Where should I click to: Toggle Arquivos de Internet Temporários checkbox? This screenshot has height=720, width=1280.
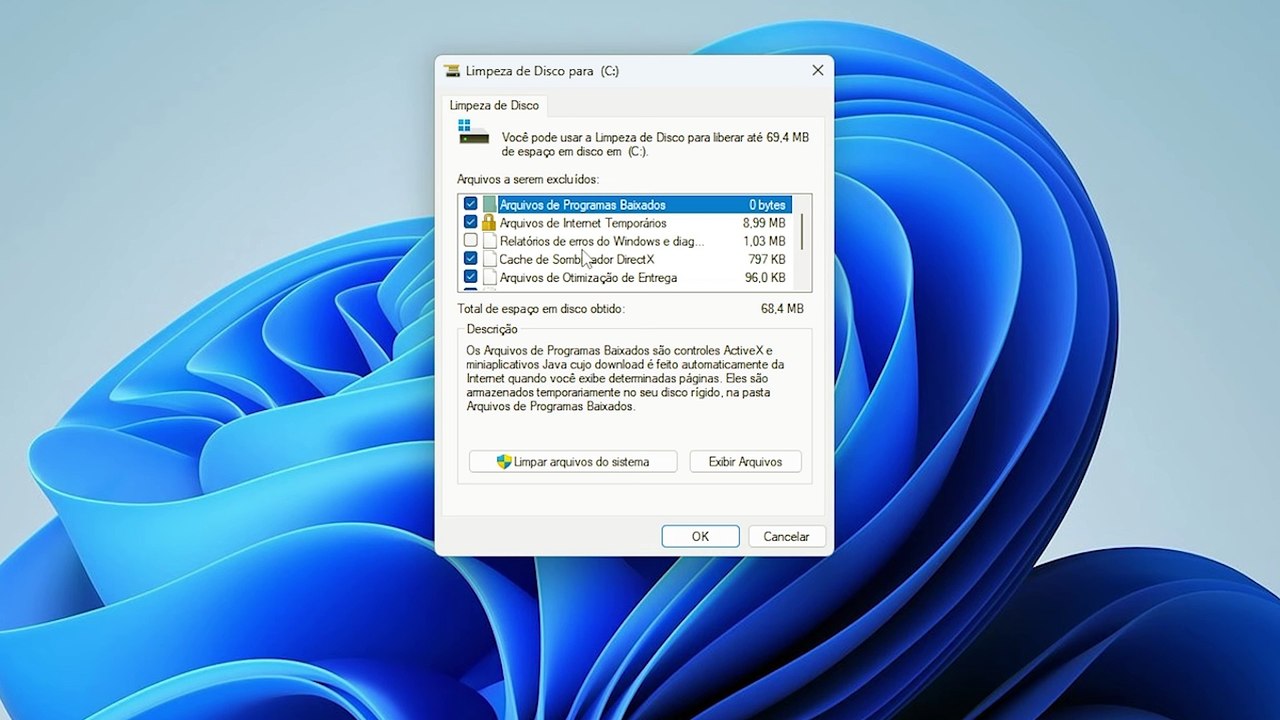click(471, 223)
